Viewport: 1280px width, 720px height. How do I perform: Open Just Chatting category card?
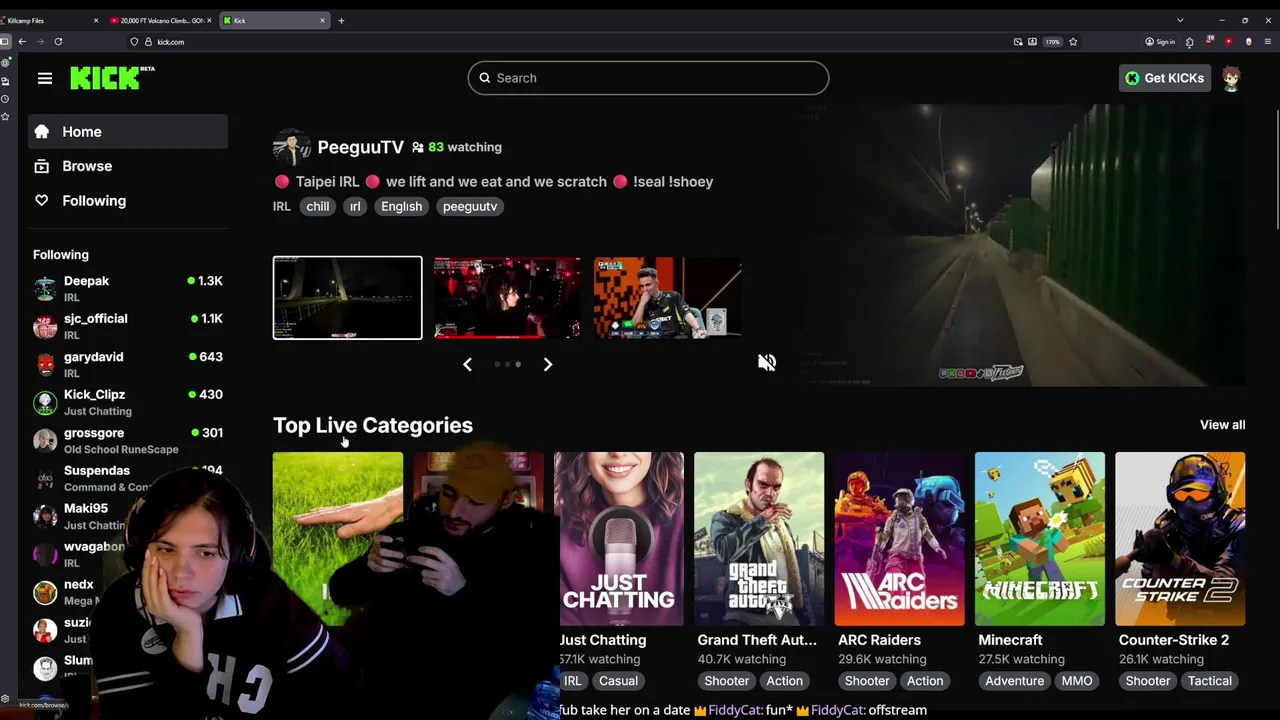(x=619, y=539)
